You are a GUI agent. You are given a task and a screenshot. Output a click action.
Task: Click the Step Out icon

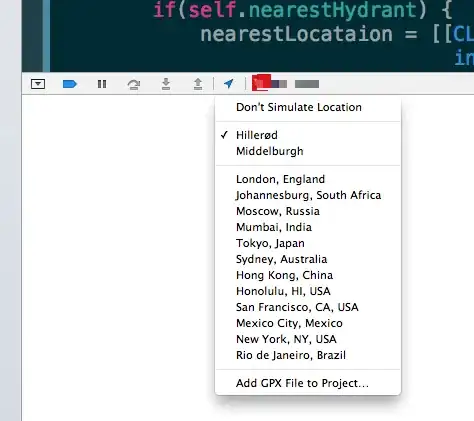pos(198,84)
